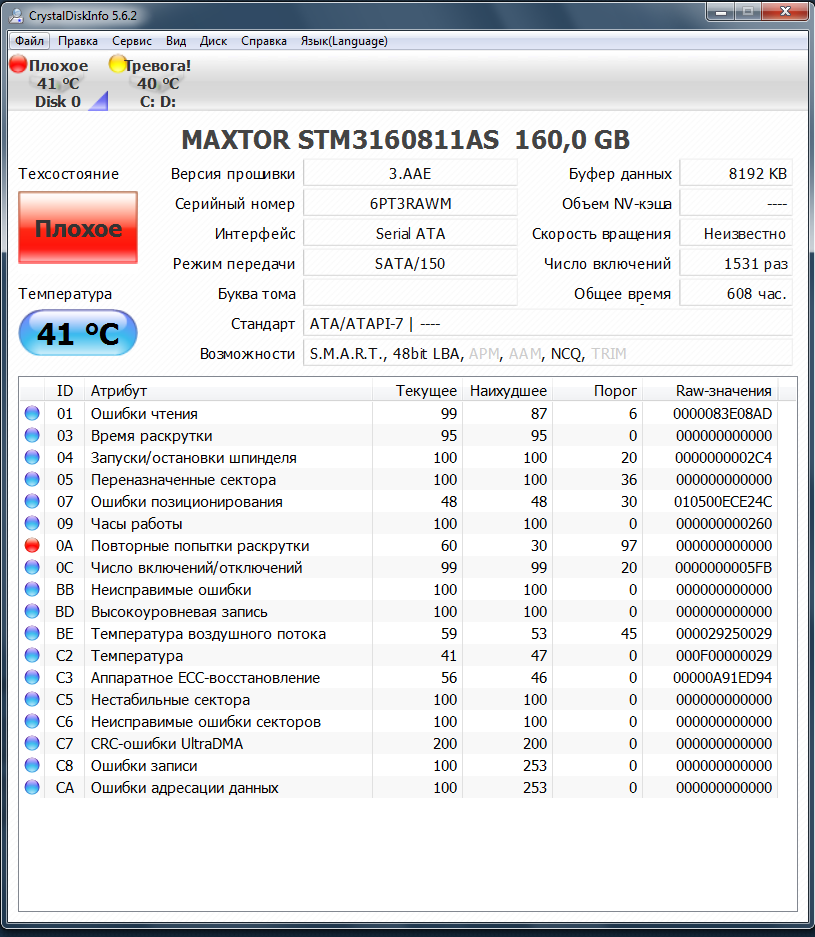Click the Режим передачи field SATA/150
Viewport: 815px width, 937px height.
(x=410, y=263)
